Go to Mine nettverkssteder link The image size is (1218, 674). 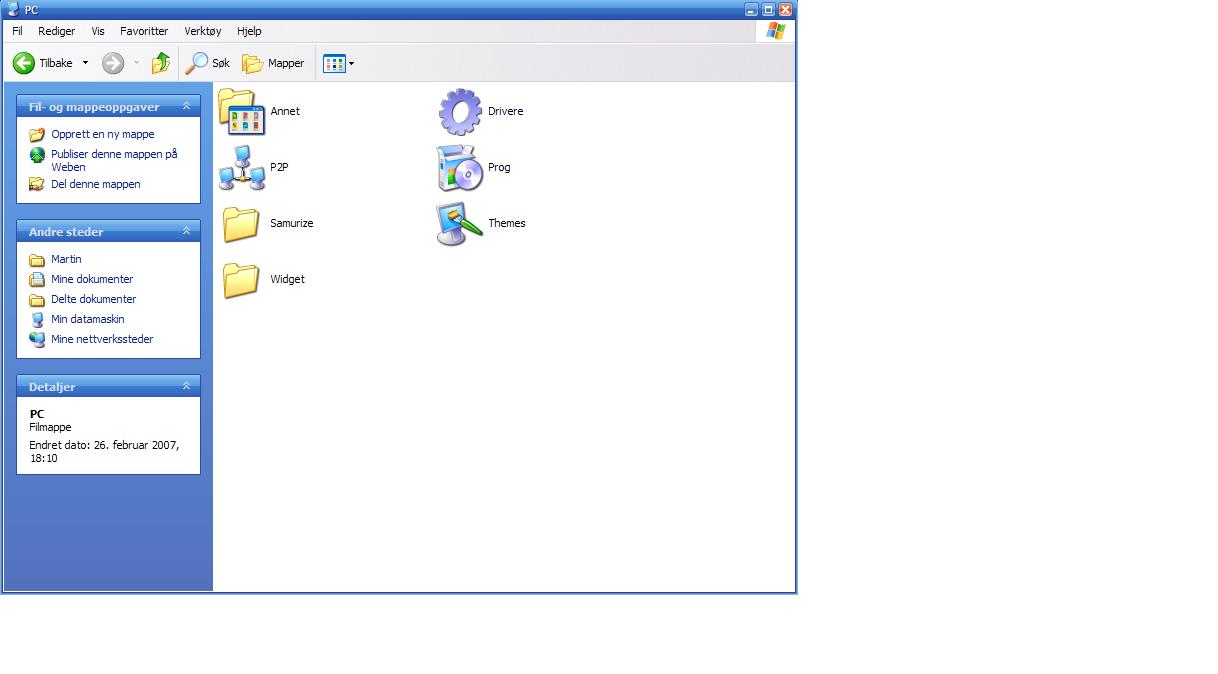(x=102, y=339)
